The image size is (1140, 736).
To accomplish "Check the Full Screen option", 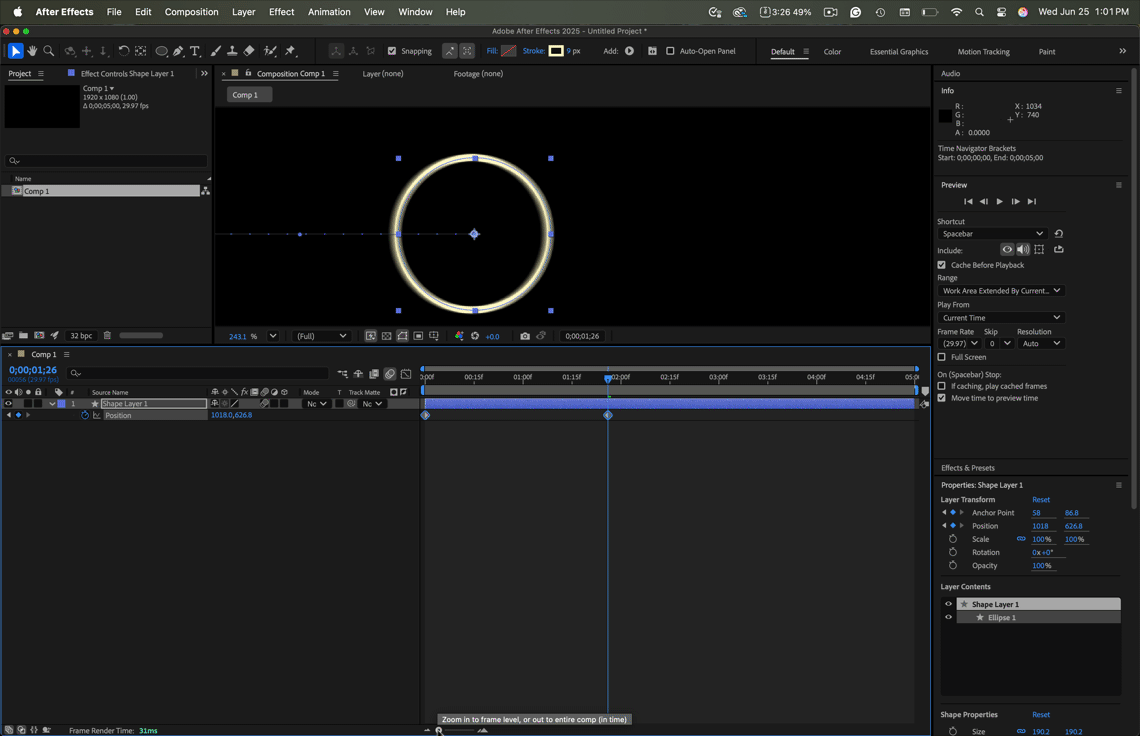I will pyautogui.click(x=941, y=356).
